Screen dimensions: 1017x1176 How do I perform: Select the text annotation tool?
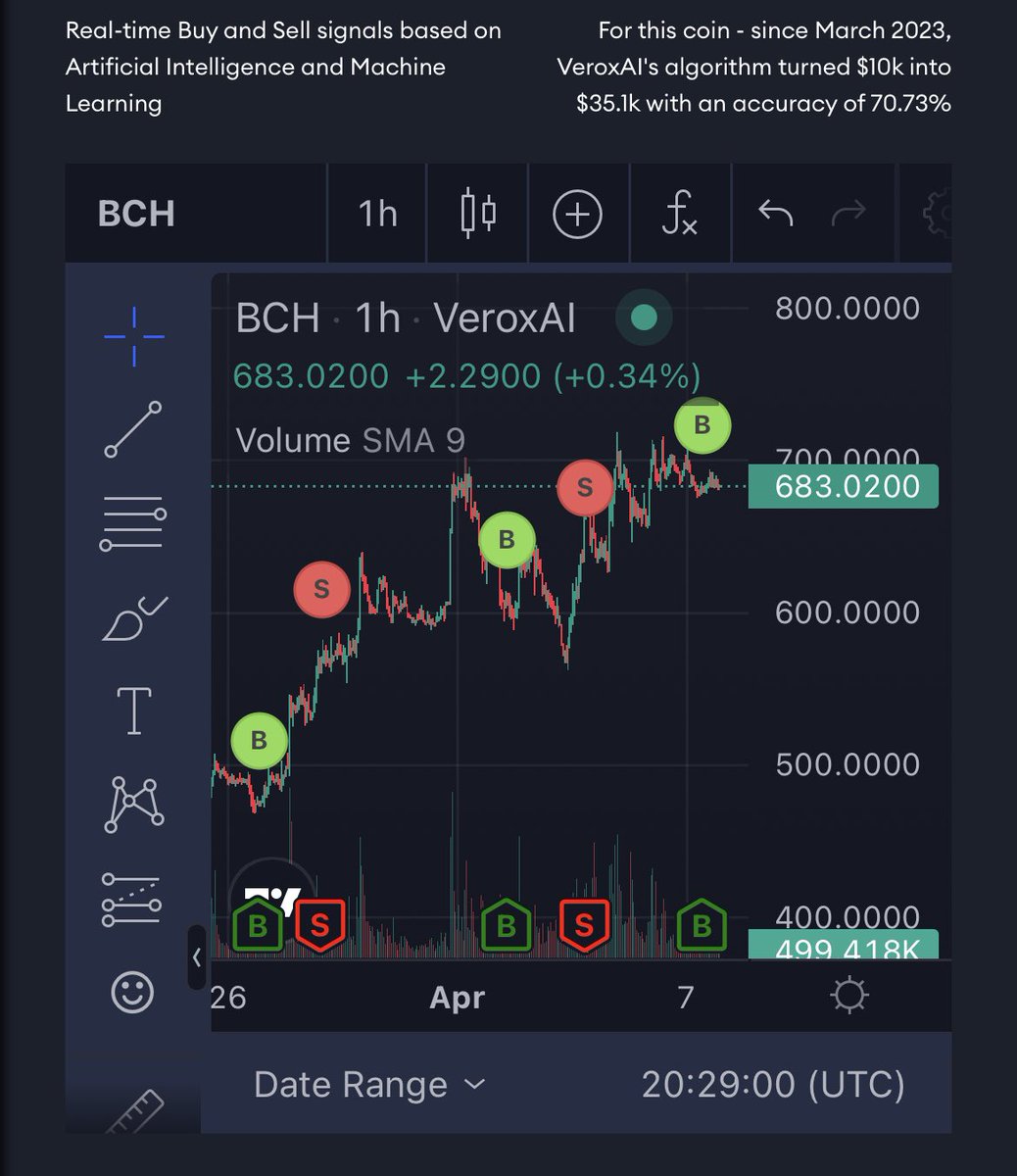tap(134, 710)
